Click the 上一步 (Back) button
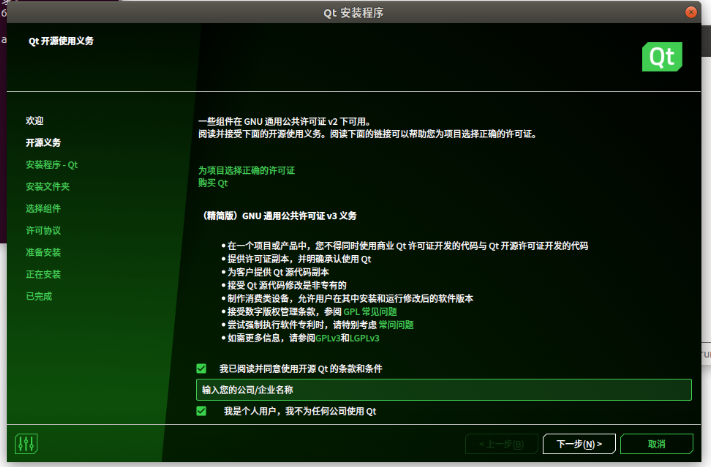This screenshot has width=711, height=467. pos(501,443)
